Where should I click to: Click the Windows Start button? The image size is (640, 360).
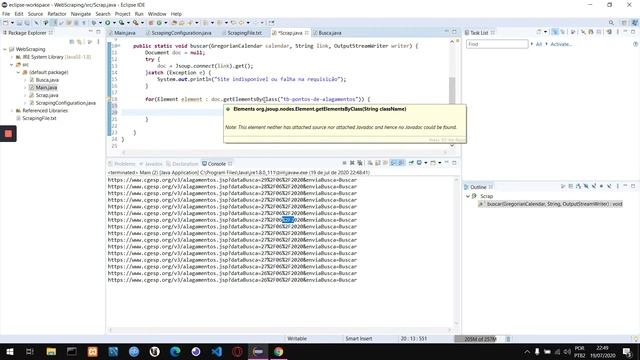[10, 351]
